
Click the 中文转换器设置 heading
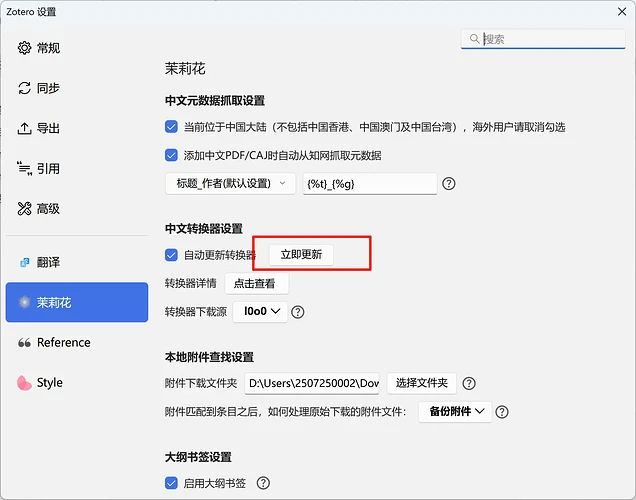[x=204, y=229]
